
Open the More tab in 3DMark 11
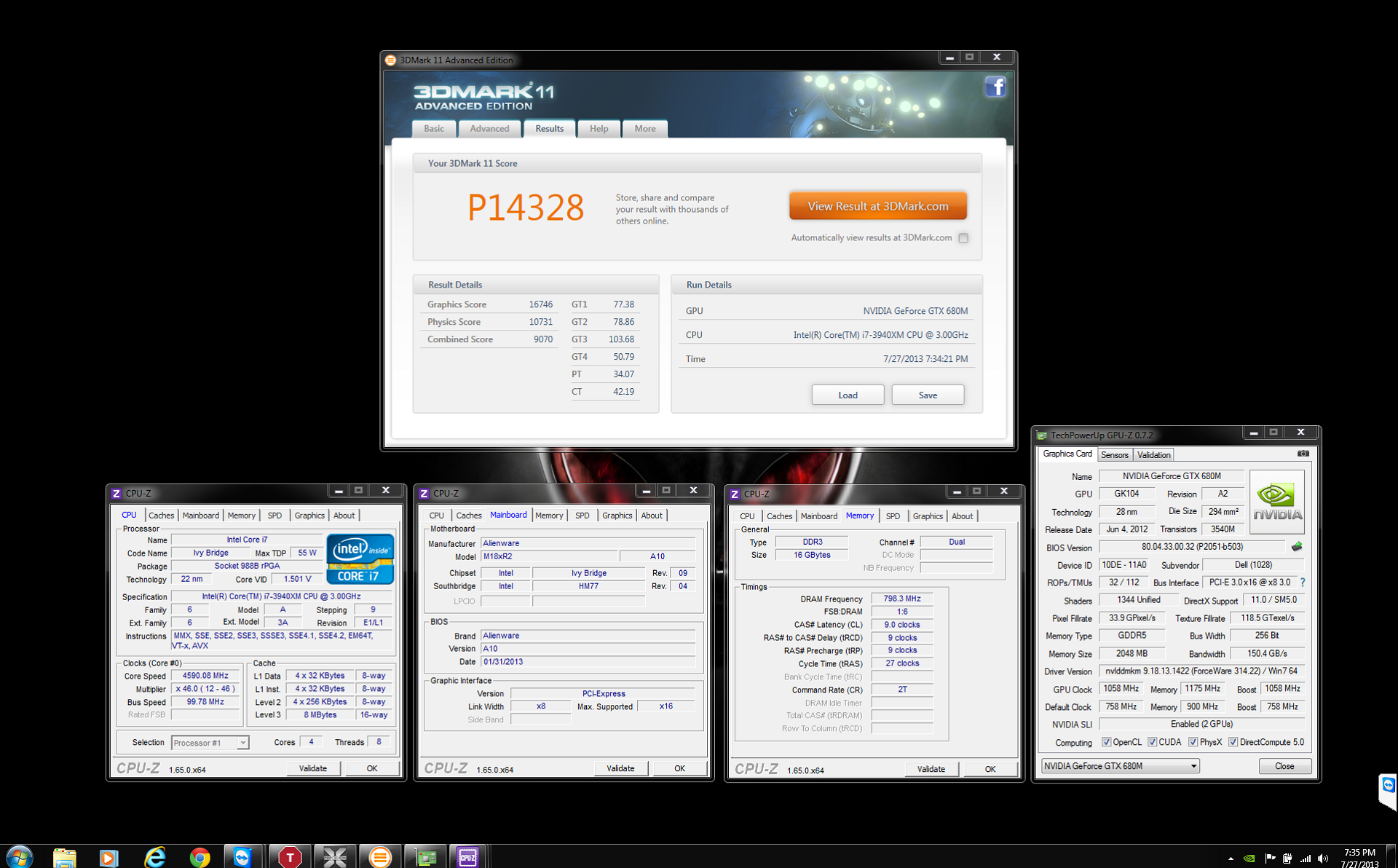click(645, 129)
